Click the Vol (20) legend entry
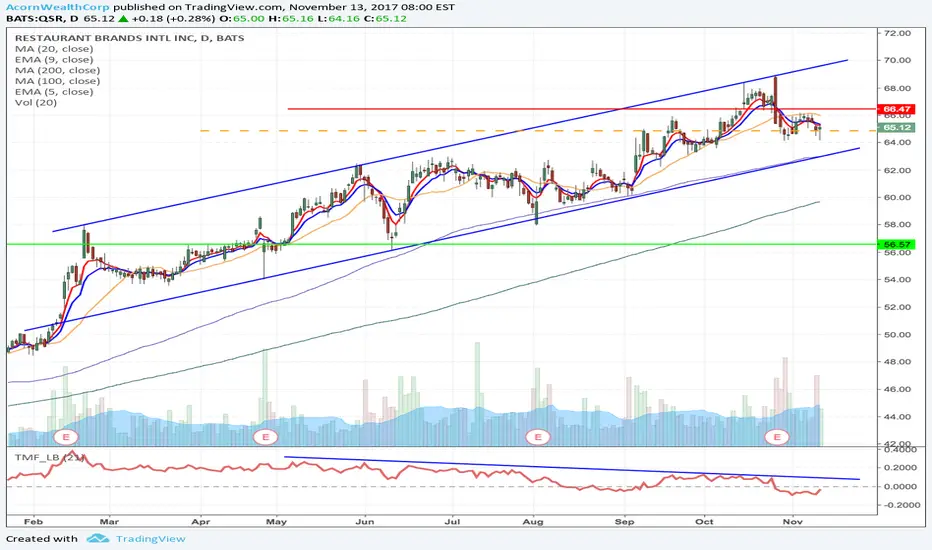The image size is (932, 550). tap(36, 102)
